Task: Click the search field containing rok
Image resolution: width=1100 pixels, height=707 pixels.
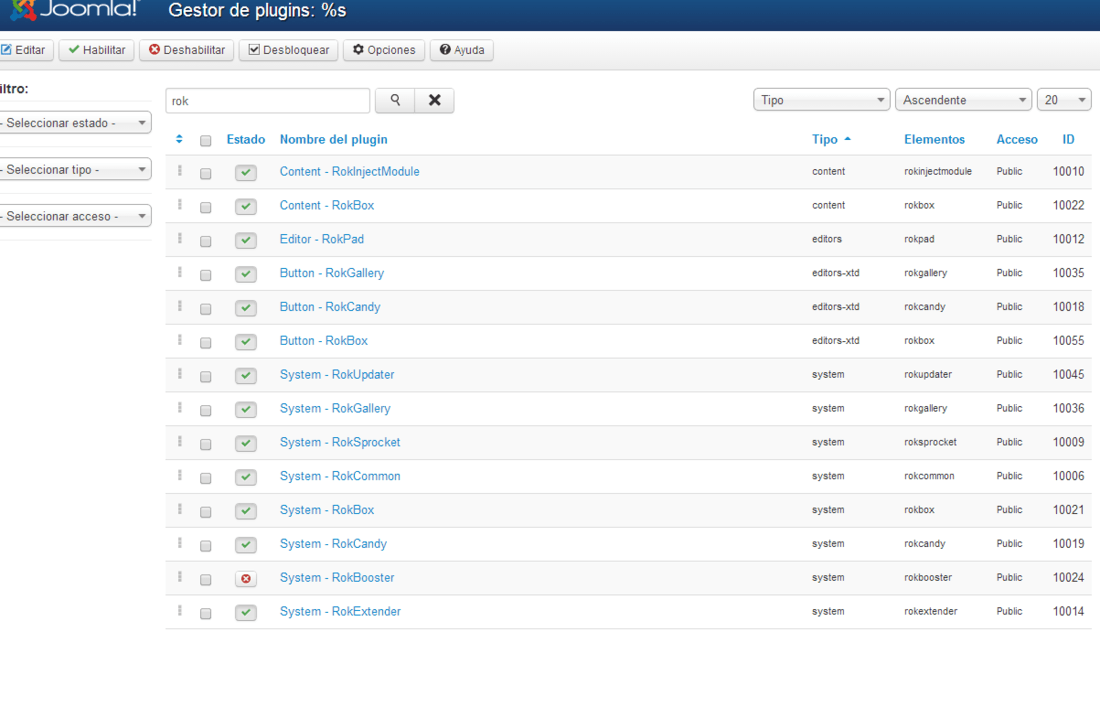Action: tap(267, 101)
